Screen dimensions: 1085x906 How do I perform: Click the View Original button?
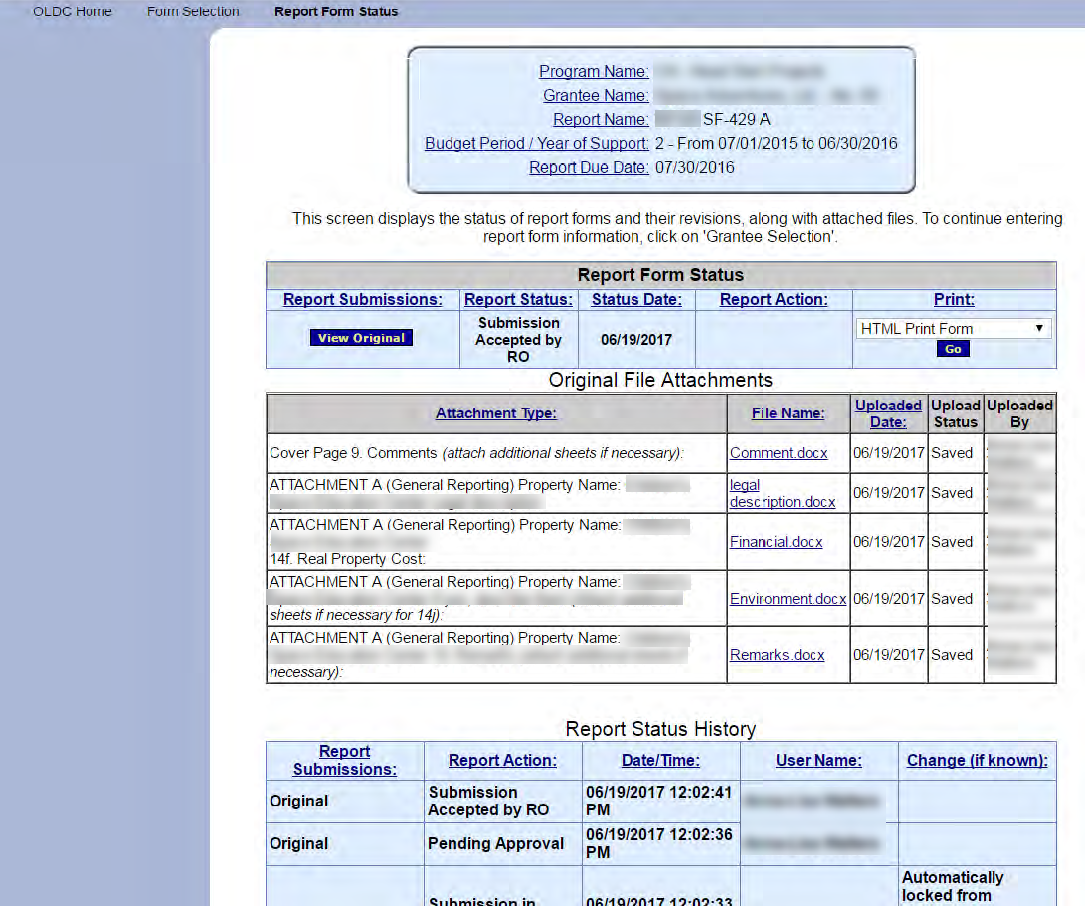click(x=361, y=338)
